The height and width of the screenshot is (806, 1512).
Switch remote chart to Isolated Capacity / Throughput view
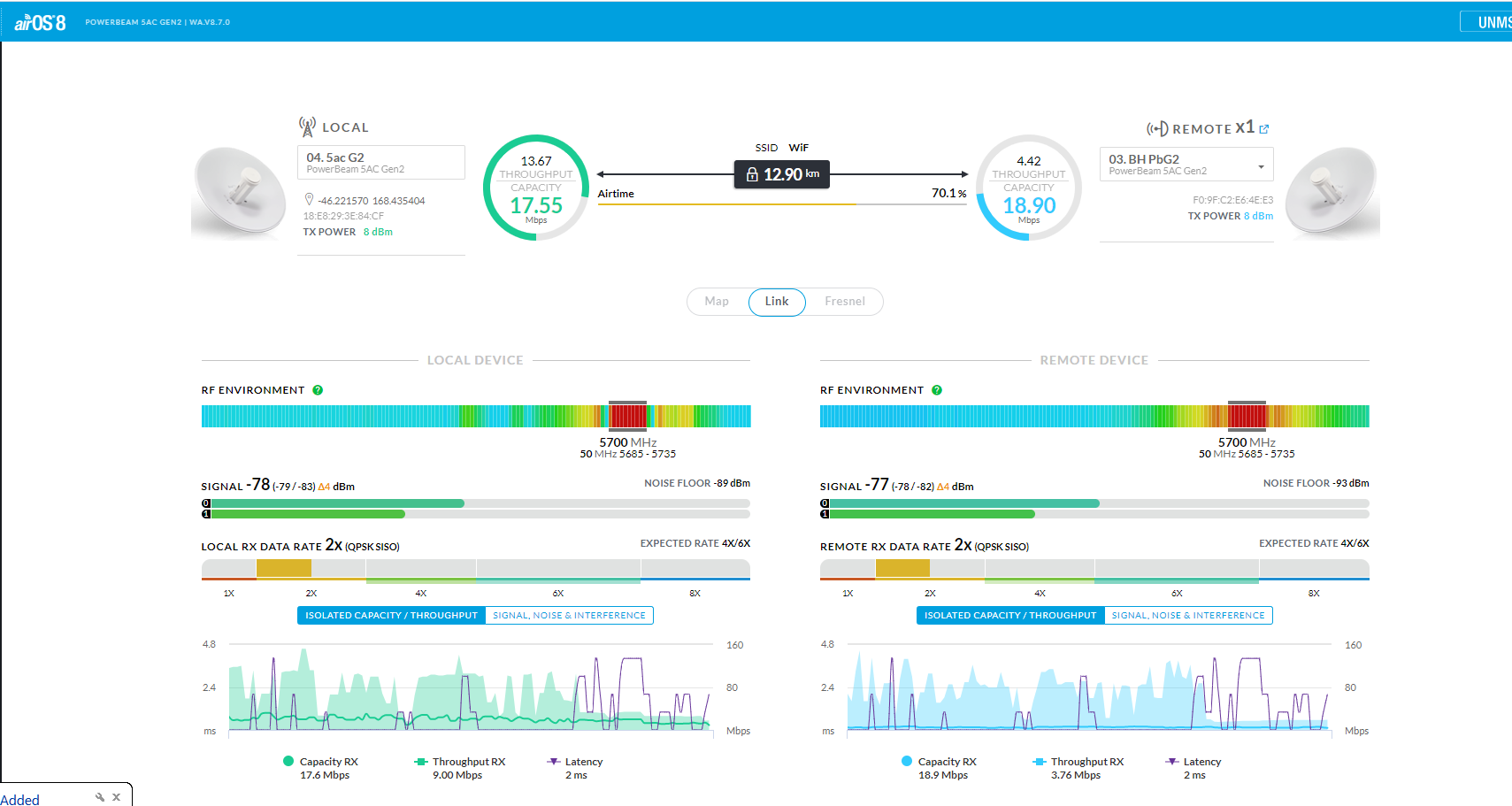coord(1009,615)
